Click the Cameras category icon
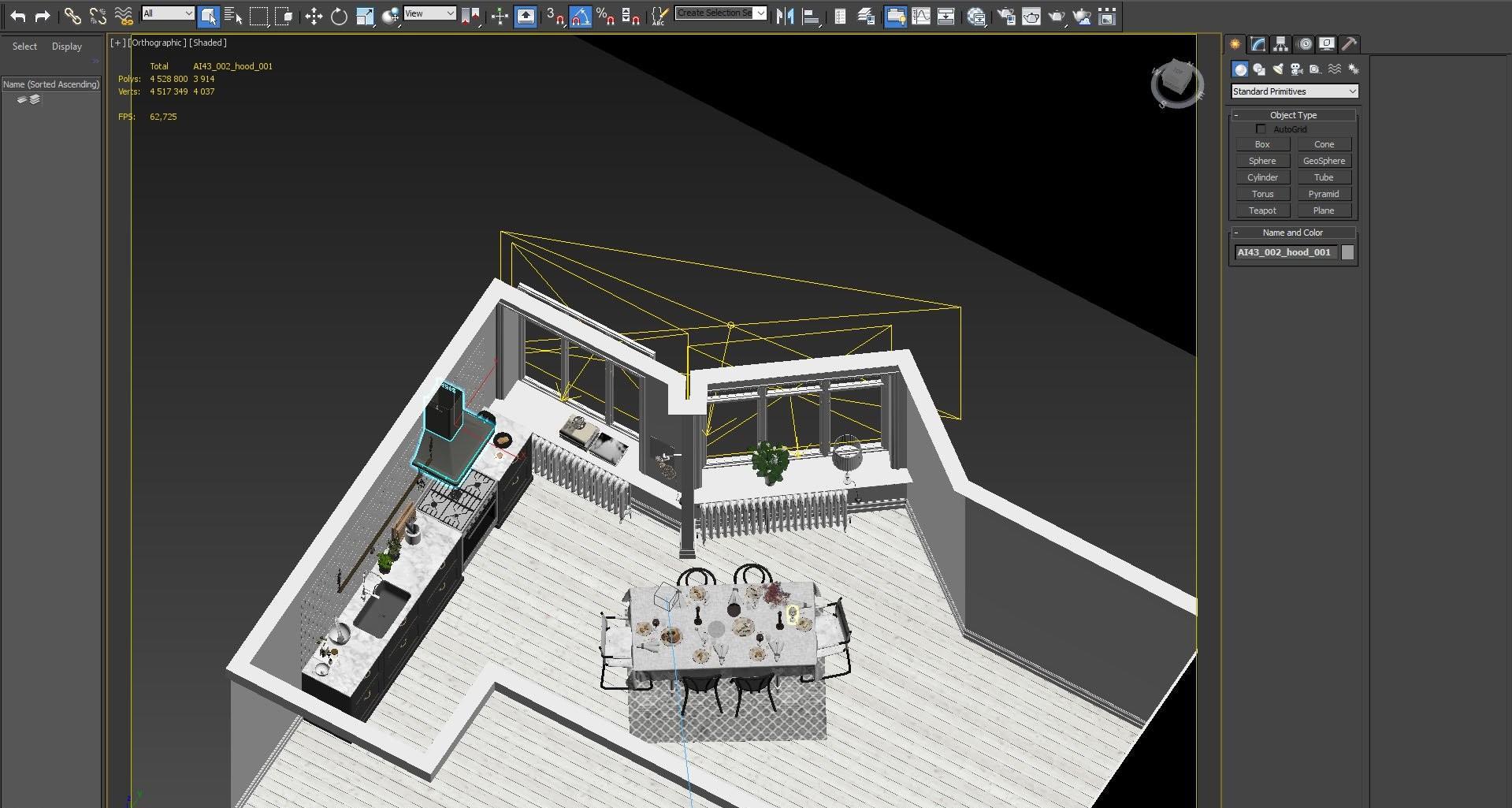The image size is (1512, 808). coord(1296,69)
